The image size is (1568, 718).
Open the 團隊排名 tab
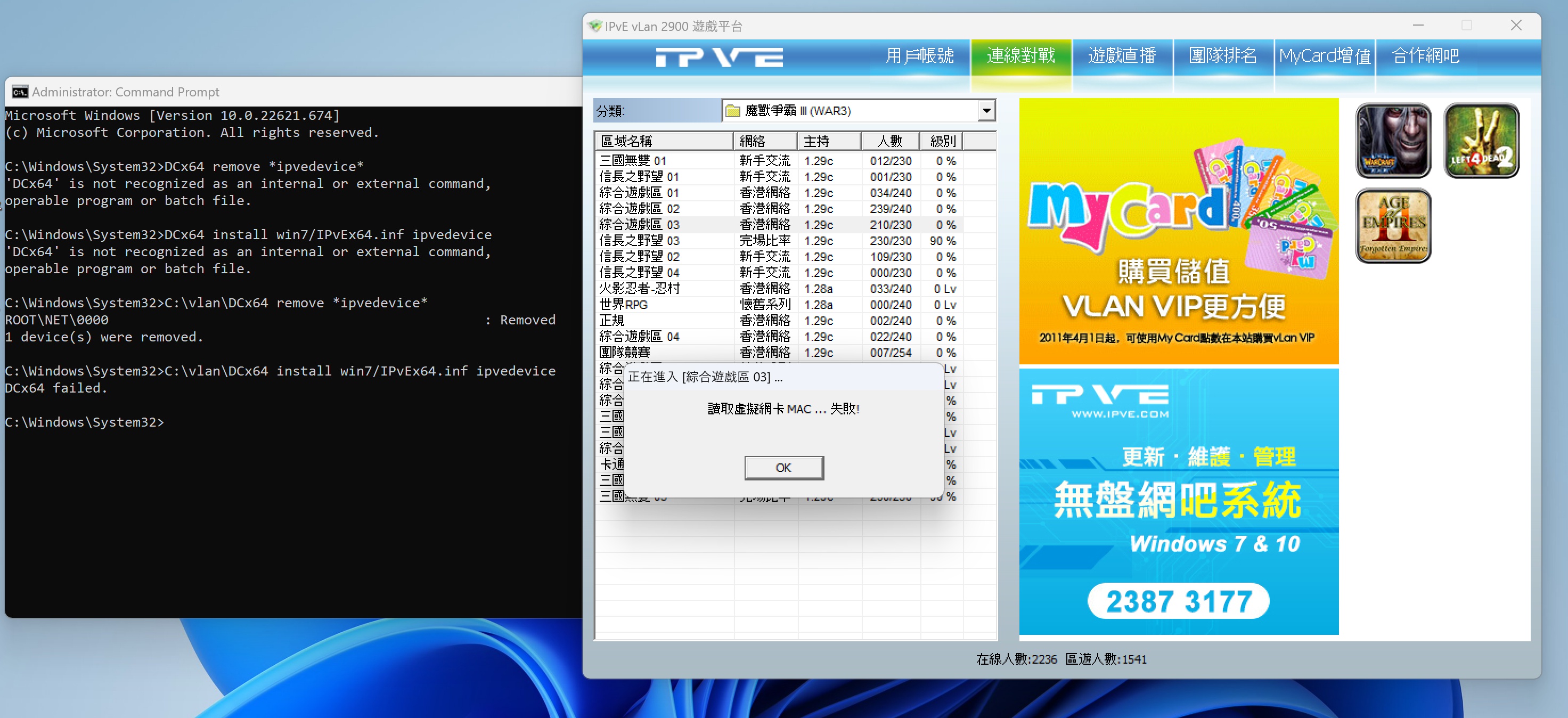(1222, 56)
